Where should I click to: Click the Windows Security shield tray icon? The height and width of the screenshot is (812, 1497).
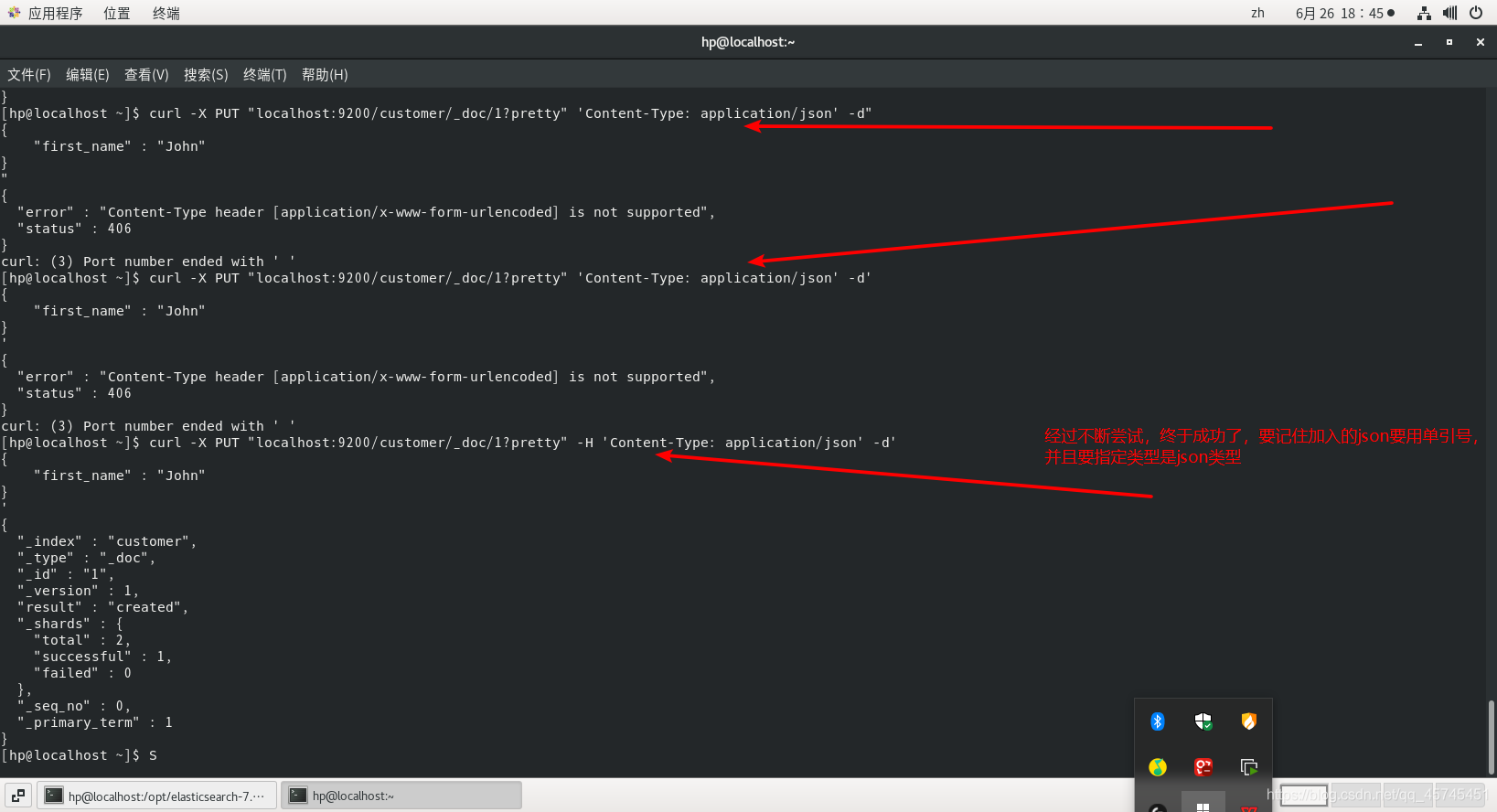pyautogui.click(x=1203, y=721)
